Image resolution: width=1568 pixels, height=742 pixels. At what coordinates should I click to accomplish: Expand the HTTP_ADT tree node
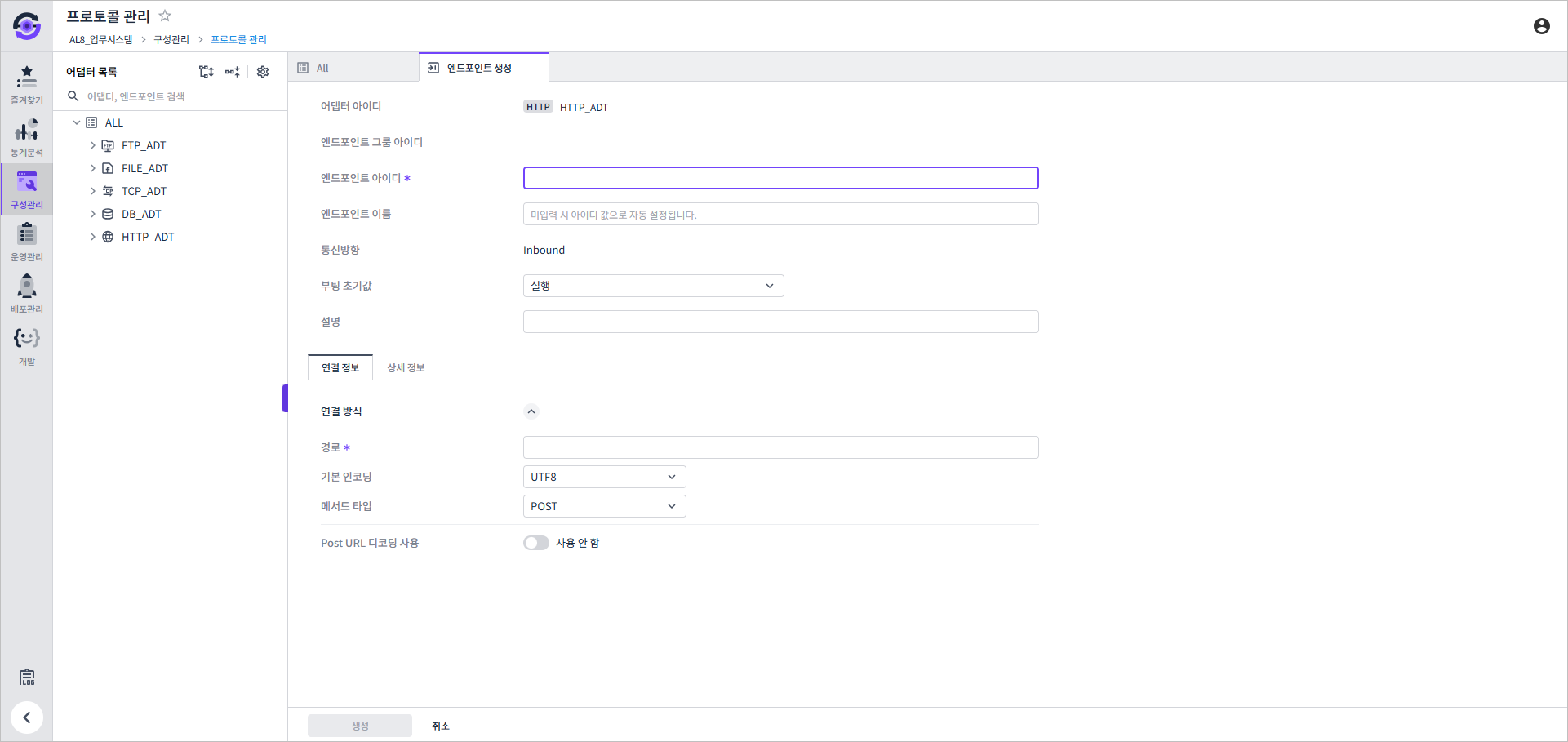click(x=93, y=237)
